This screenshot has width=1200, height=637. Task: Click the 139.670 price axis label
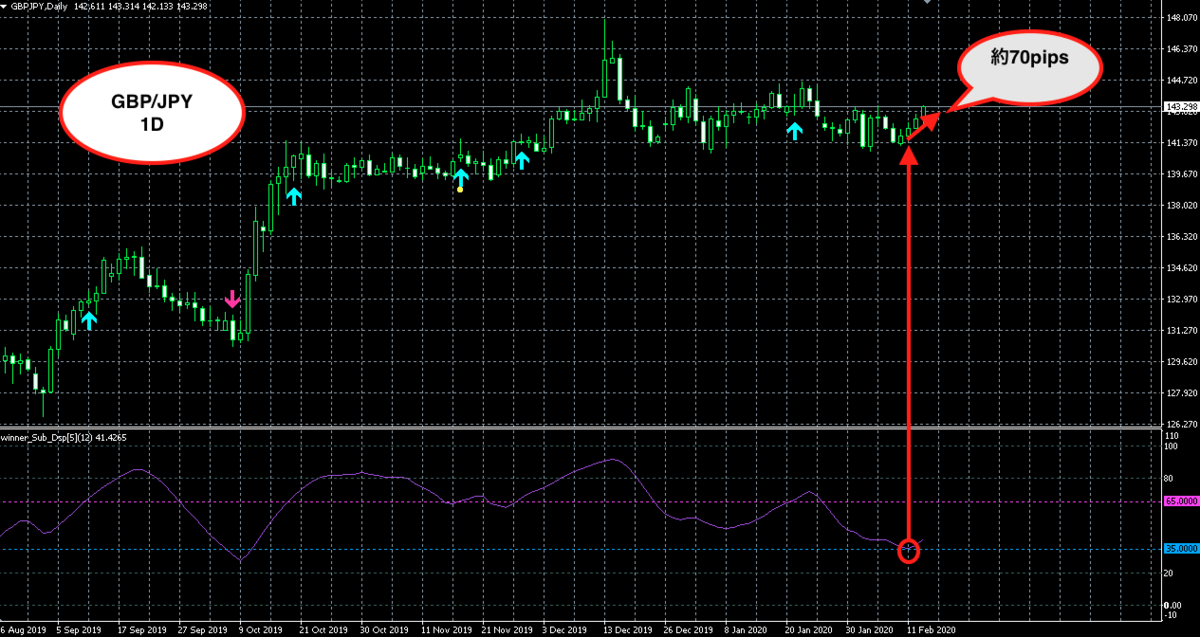click(1181, 174)
